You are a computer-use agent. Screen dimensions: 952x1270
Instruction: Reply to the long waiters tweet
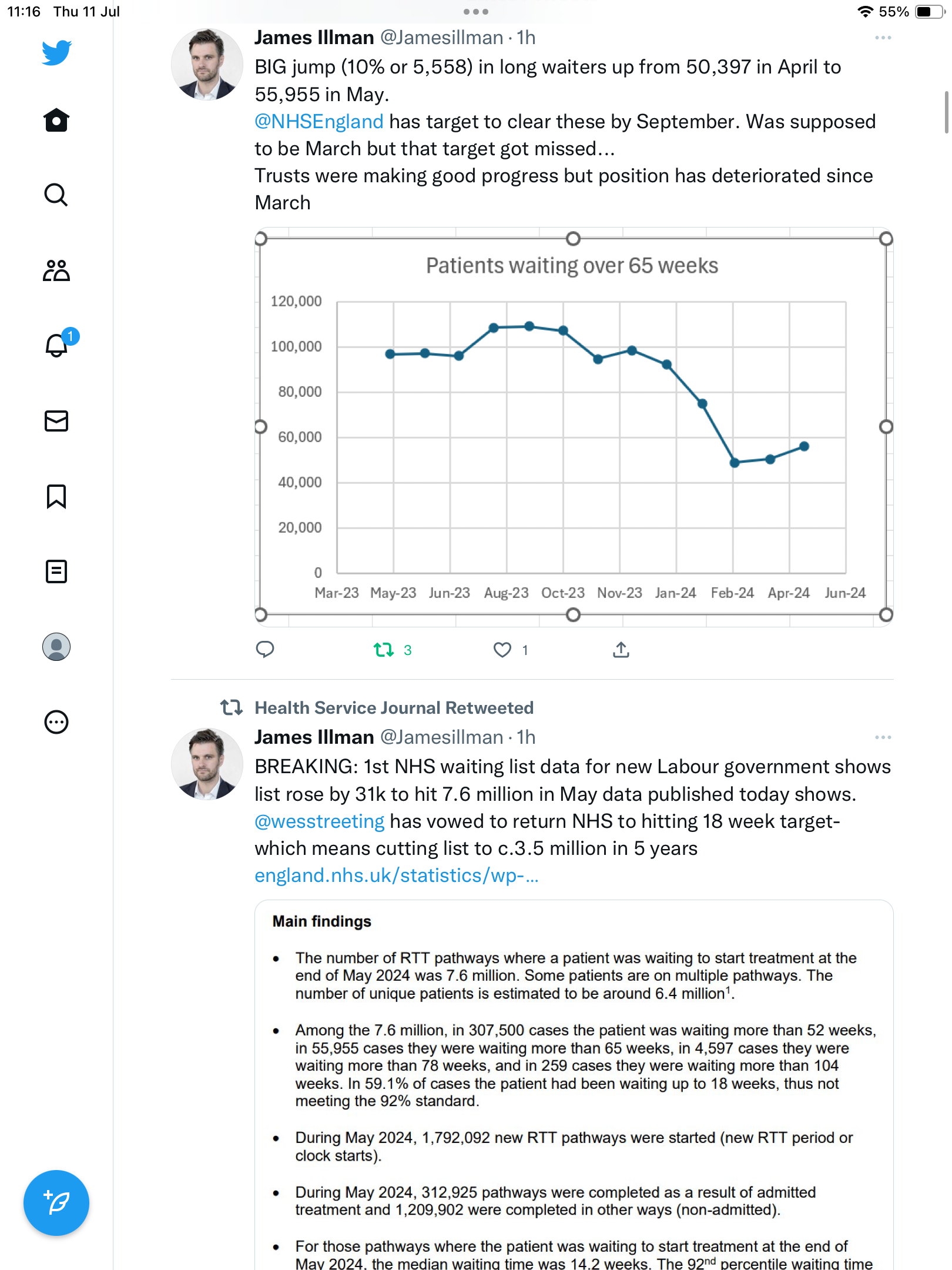[265, 650]
